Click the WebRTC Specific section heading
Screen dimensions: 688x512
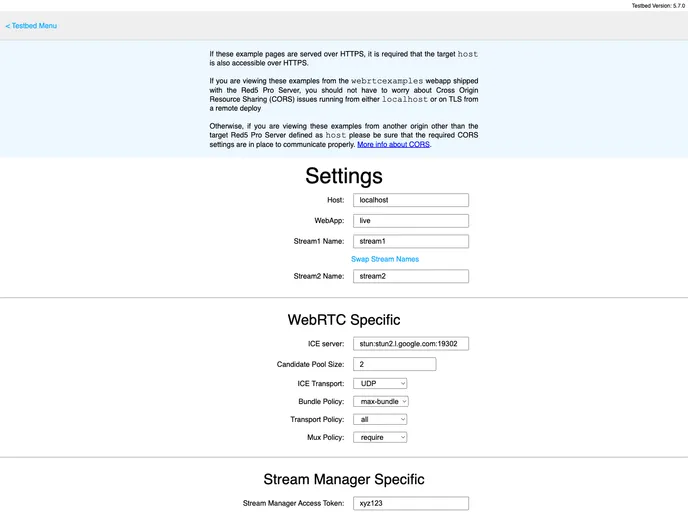click(344, 320)
